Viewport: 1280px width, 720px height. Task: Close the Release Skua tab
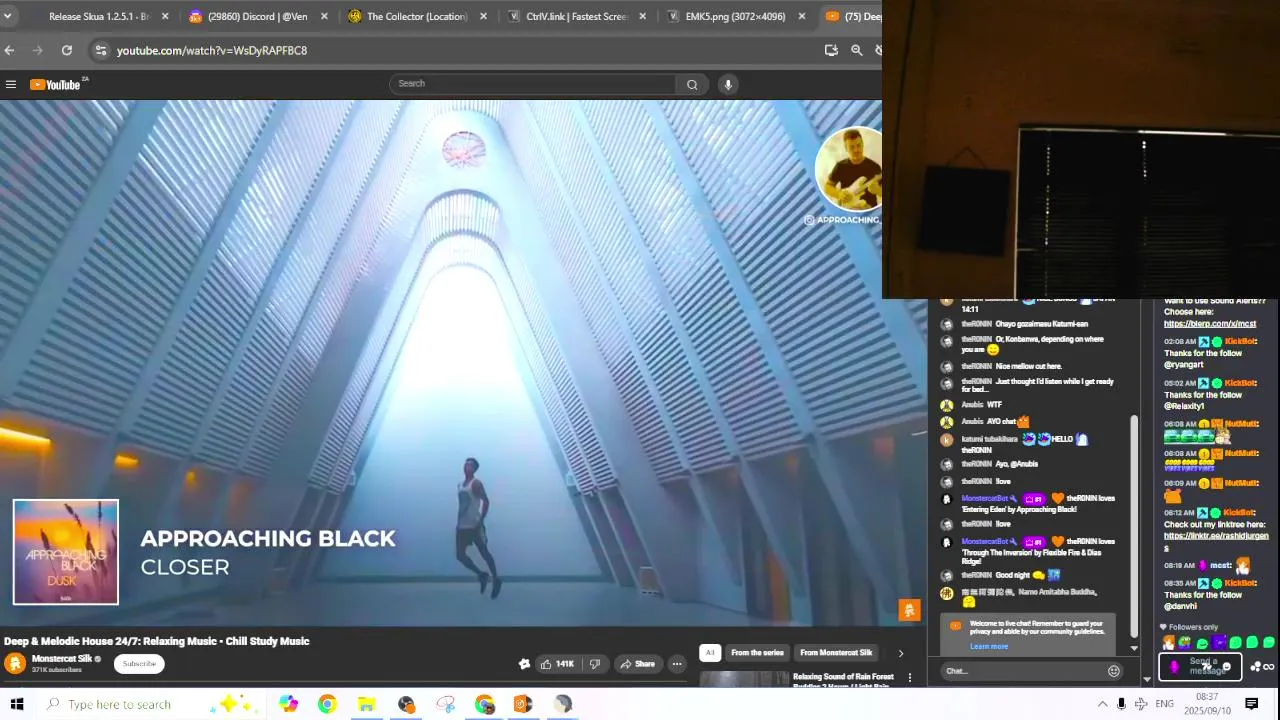(x=165, y=16)
